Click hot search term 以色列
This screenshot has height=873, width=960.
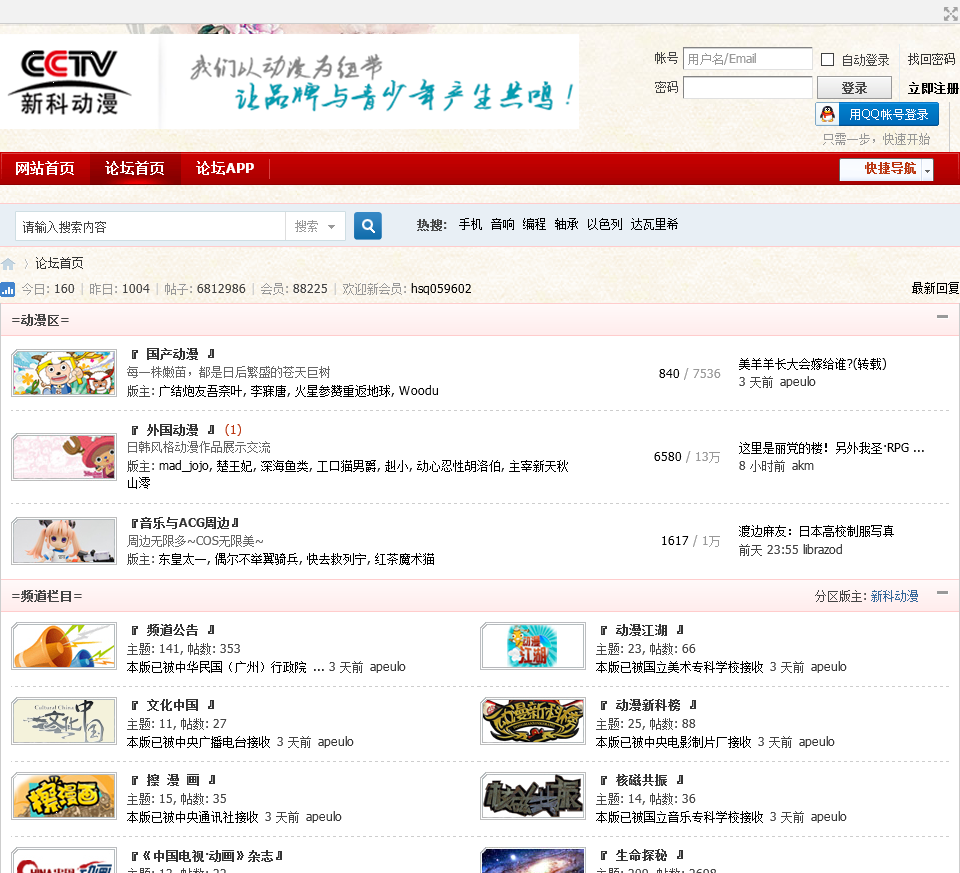click(x=604, y=225)
